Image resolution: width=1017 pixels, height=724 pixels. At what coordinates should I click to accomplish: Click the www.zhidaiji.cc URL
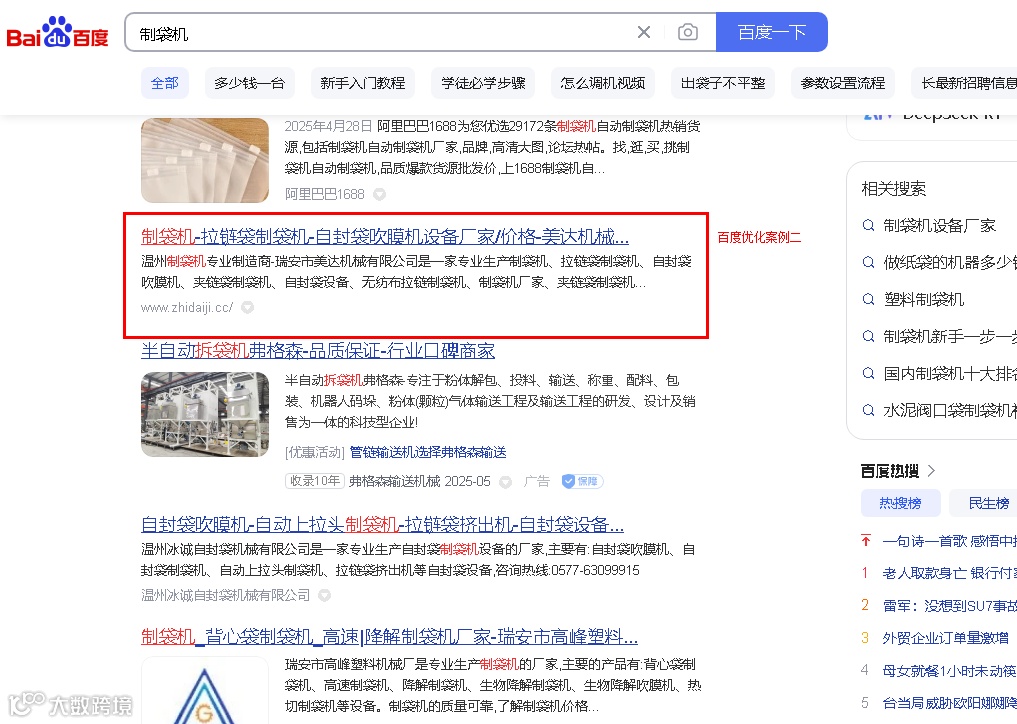coord(187,308)
